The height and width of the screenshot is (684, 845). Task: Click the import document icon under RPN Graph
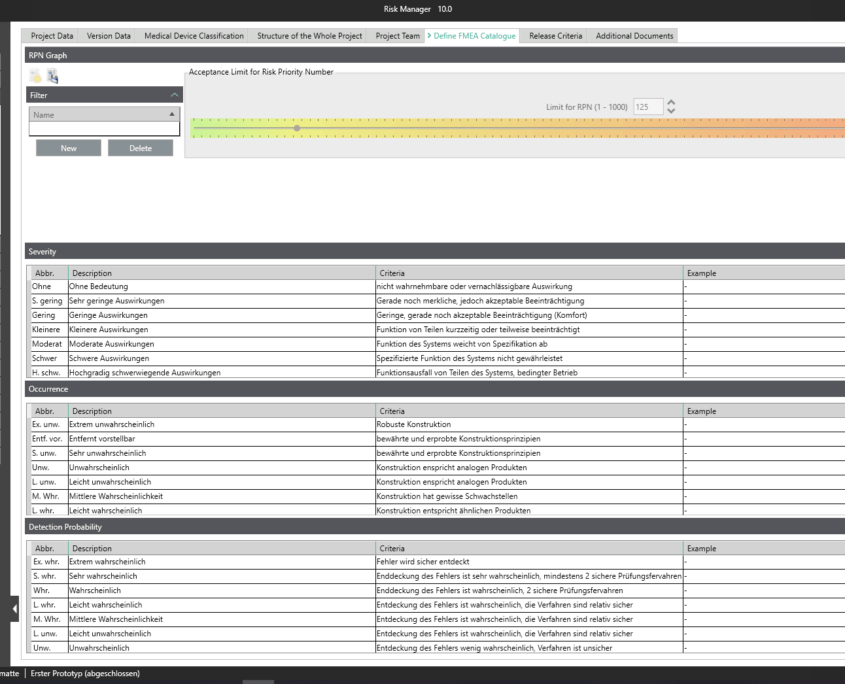pyautogui.click(x=52, y=76)
